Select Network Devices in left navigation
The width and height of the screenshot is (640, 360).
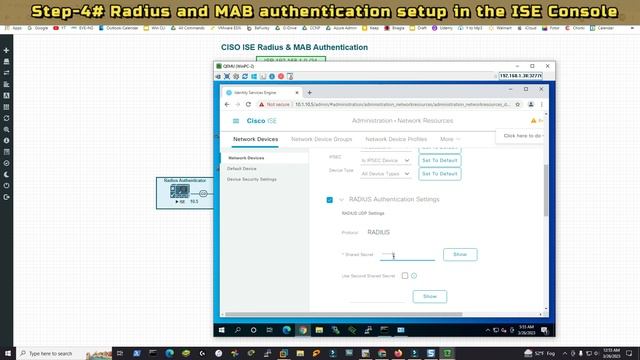[246, 158]
